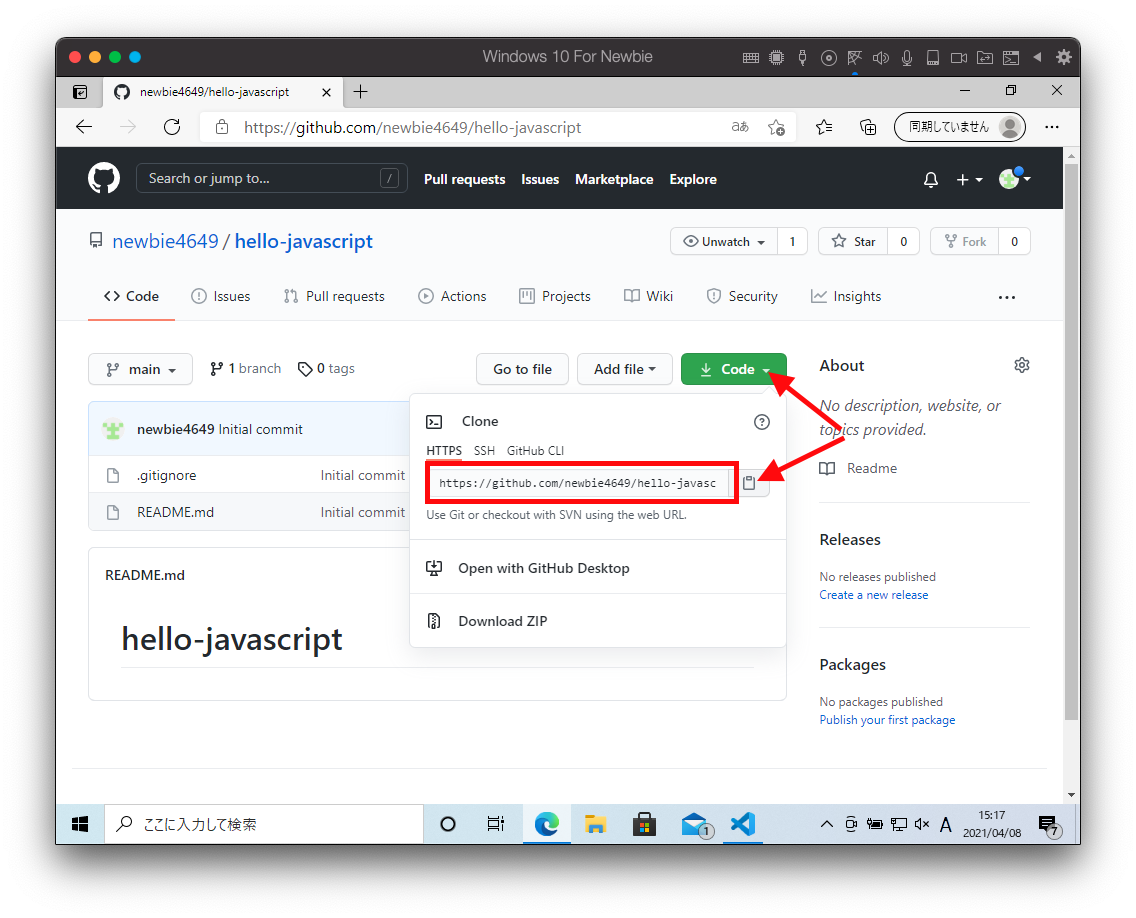Open Task View on taskbar

point(496,824)
